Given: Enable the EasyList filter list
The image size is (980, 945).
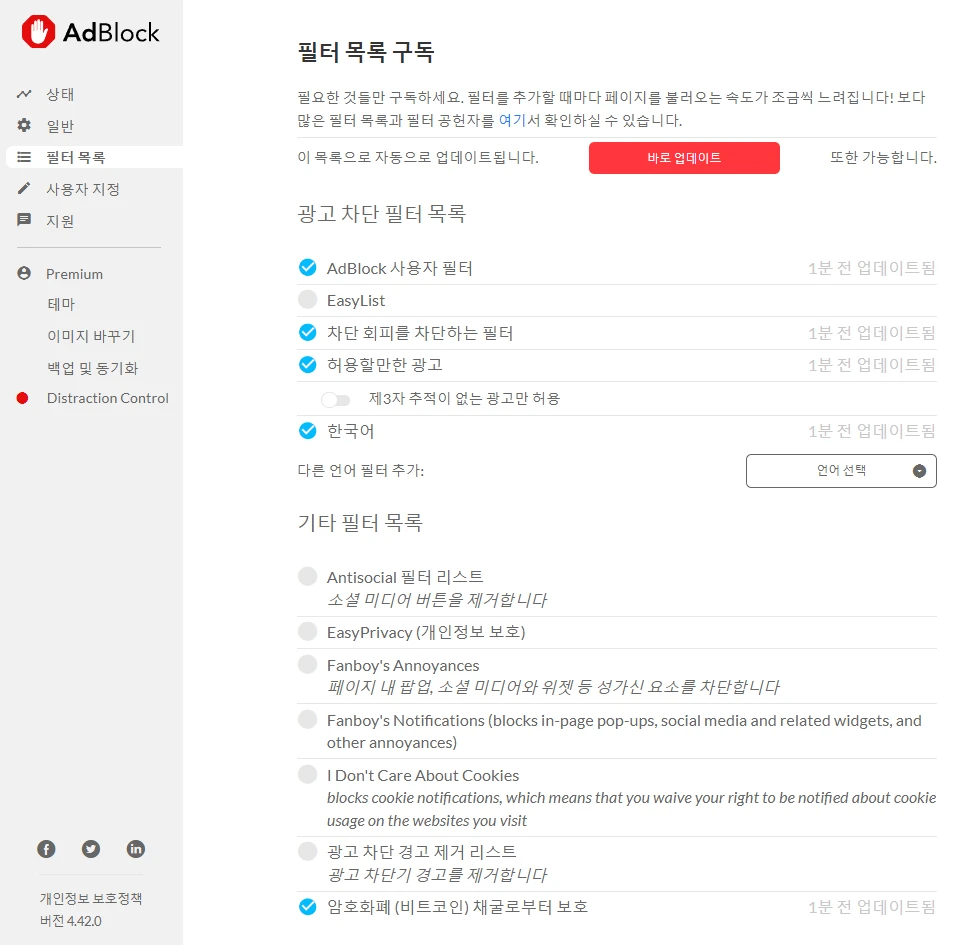Looking at the screenshot, I should pos(307,299).
